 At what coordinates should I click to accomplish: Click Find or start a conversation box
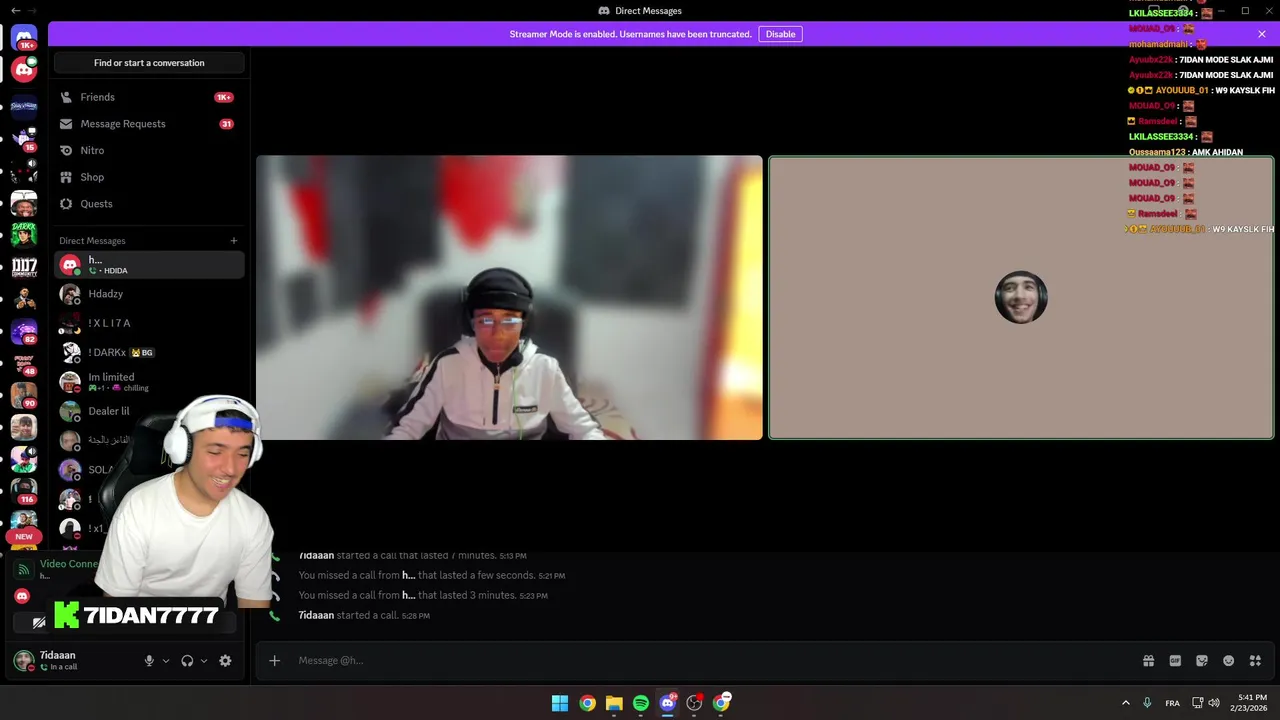[x=149, y=63]
